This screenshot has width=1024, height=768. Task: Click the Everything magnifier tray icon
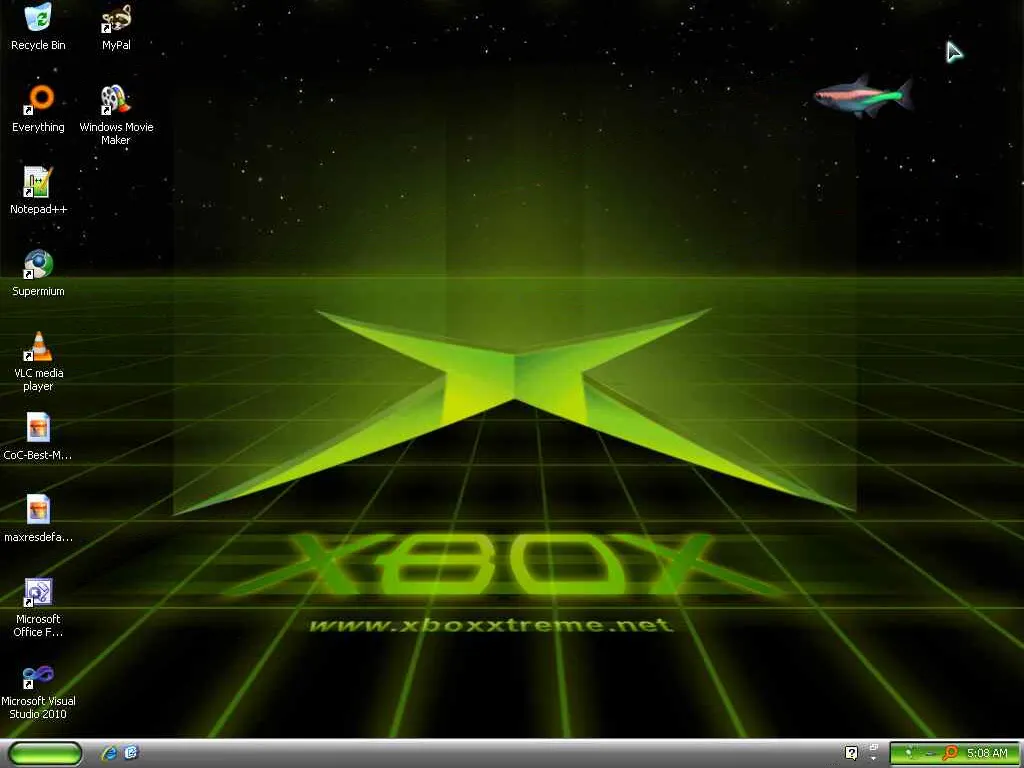[x=950, y=753]
